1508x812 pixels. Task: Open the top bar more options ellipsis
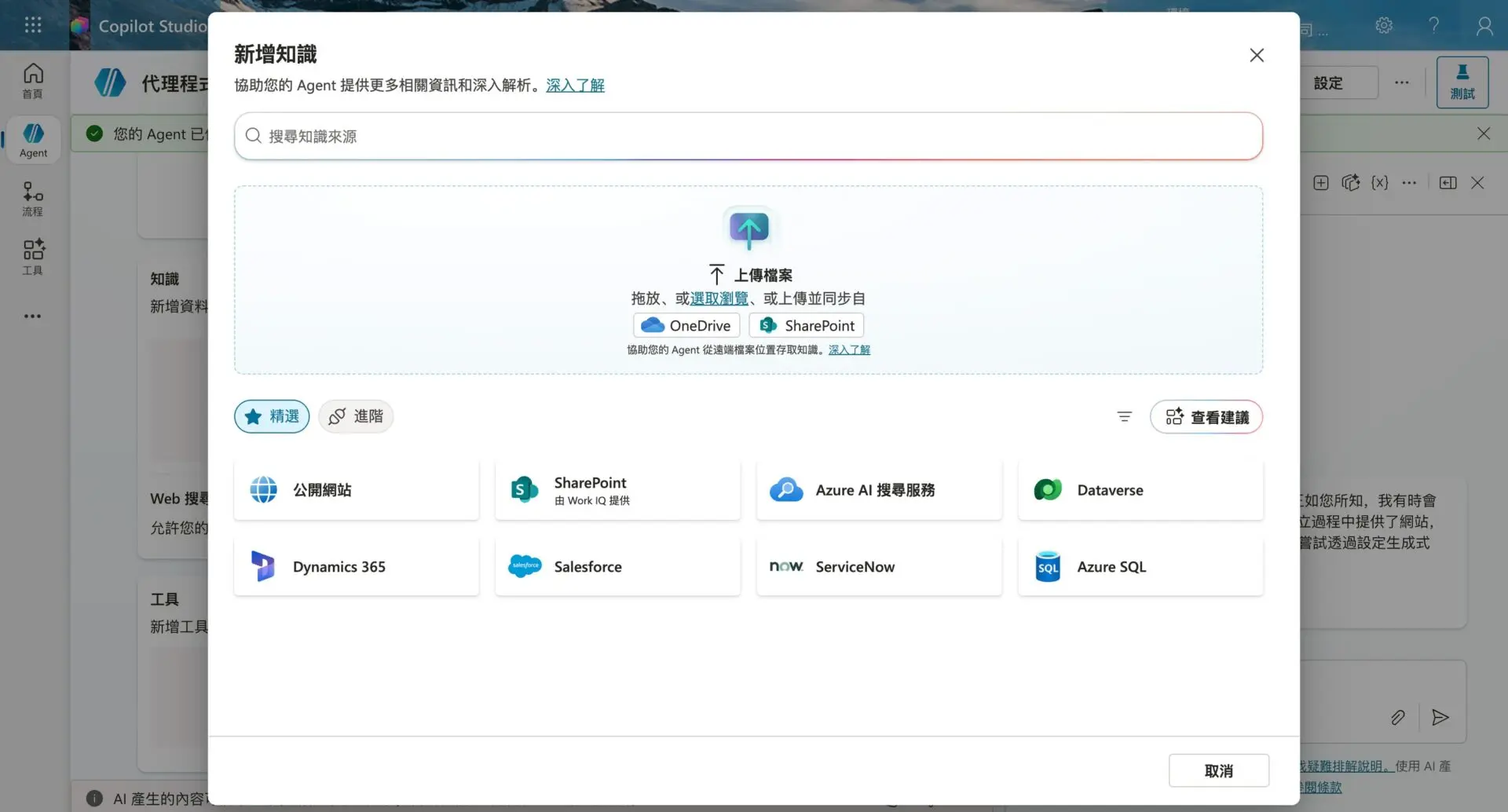coord(1402,82)
